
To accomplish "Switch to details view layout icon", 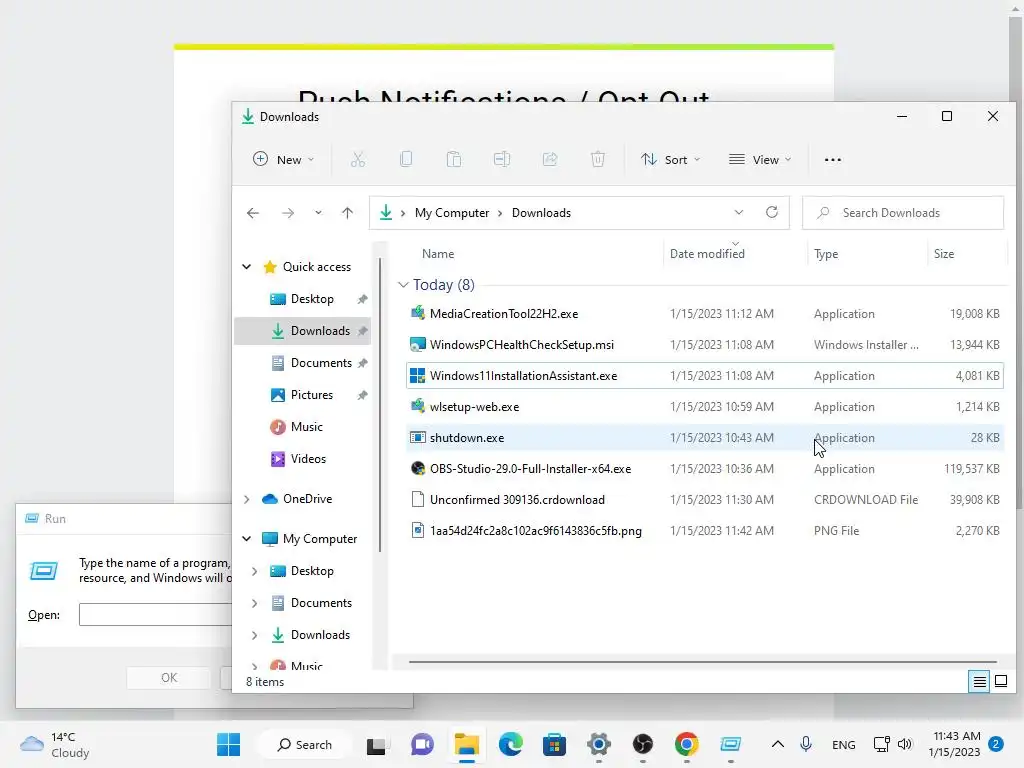I will tap(979, 682).
